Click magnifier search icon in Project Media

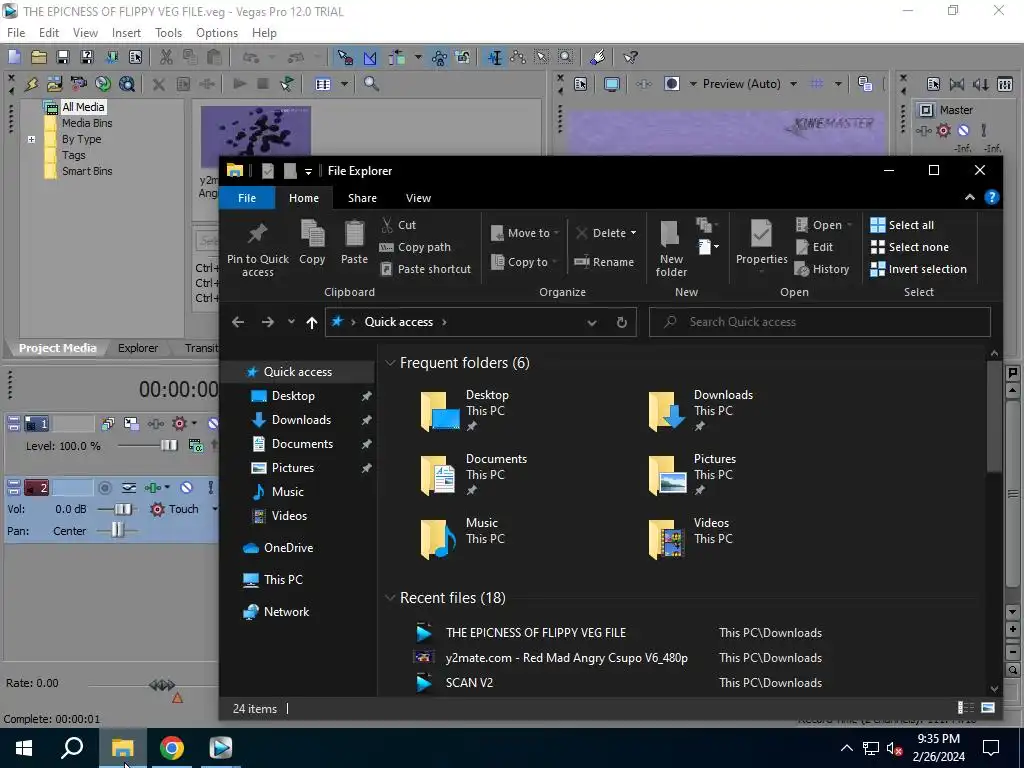coord(371,84)
